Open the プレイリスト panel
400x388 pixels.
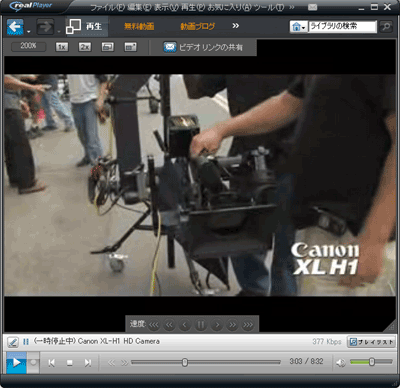371,342
